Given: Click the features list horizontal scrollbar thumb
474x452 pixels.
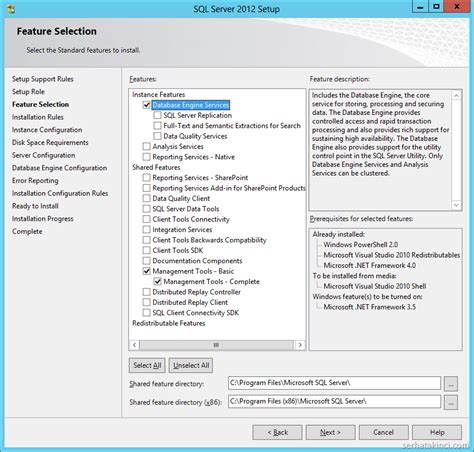Looking at the screenshot, I should pos(216,345).
